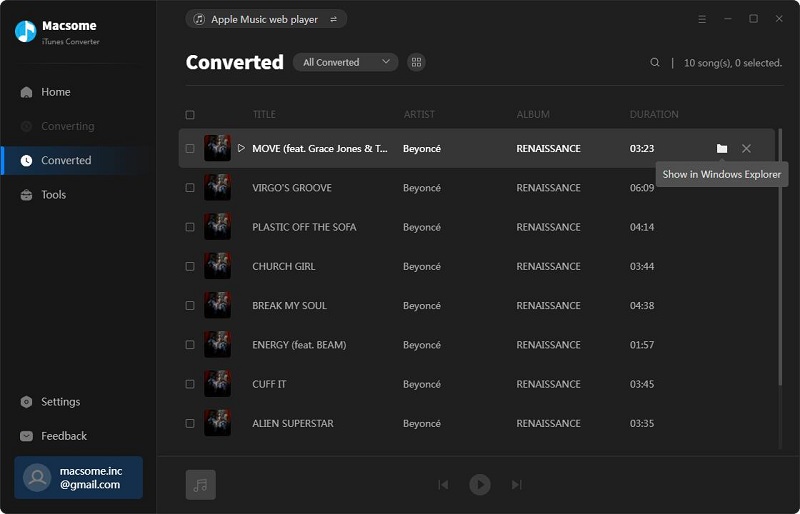The height and width of the screenshot is (514, 800).
Task: Check the ENERGY (feat. BEAM) checkbox
Action: [x=190, y=345]
